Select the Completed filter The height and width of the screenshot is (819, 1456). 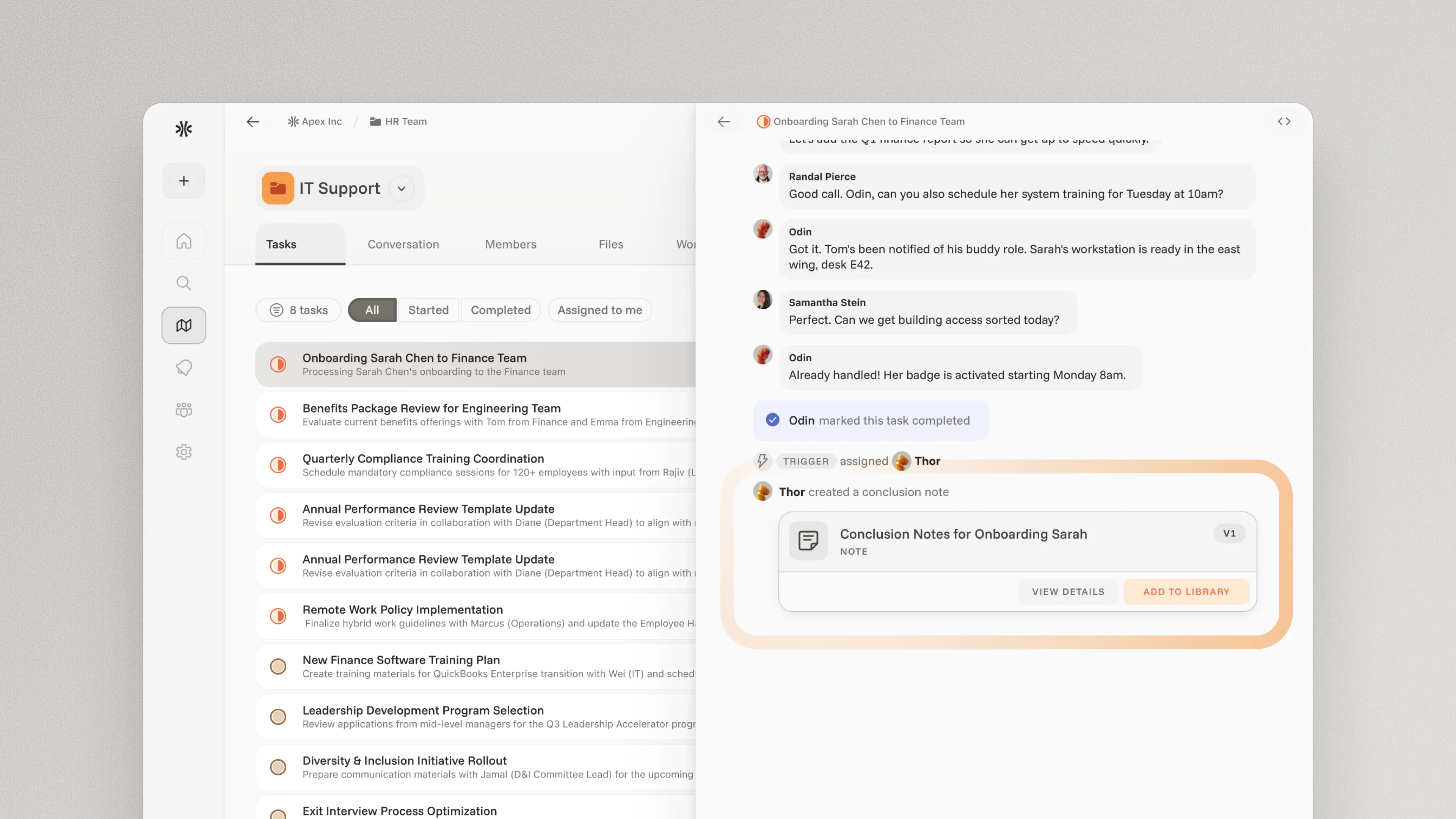click(501, 310)
